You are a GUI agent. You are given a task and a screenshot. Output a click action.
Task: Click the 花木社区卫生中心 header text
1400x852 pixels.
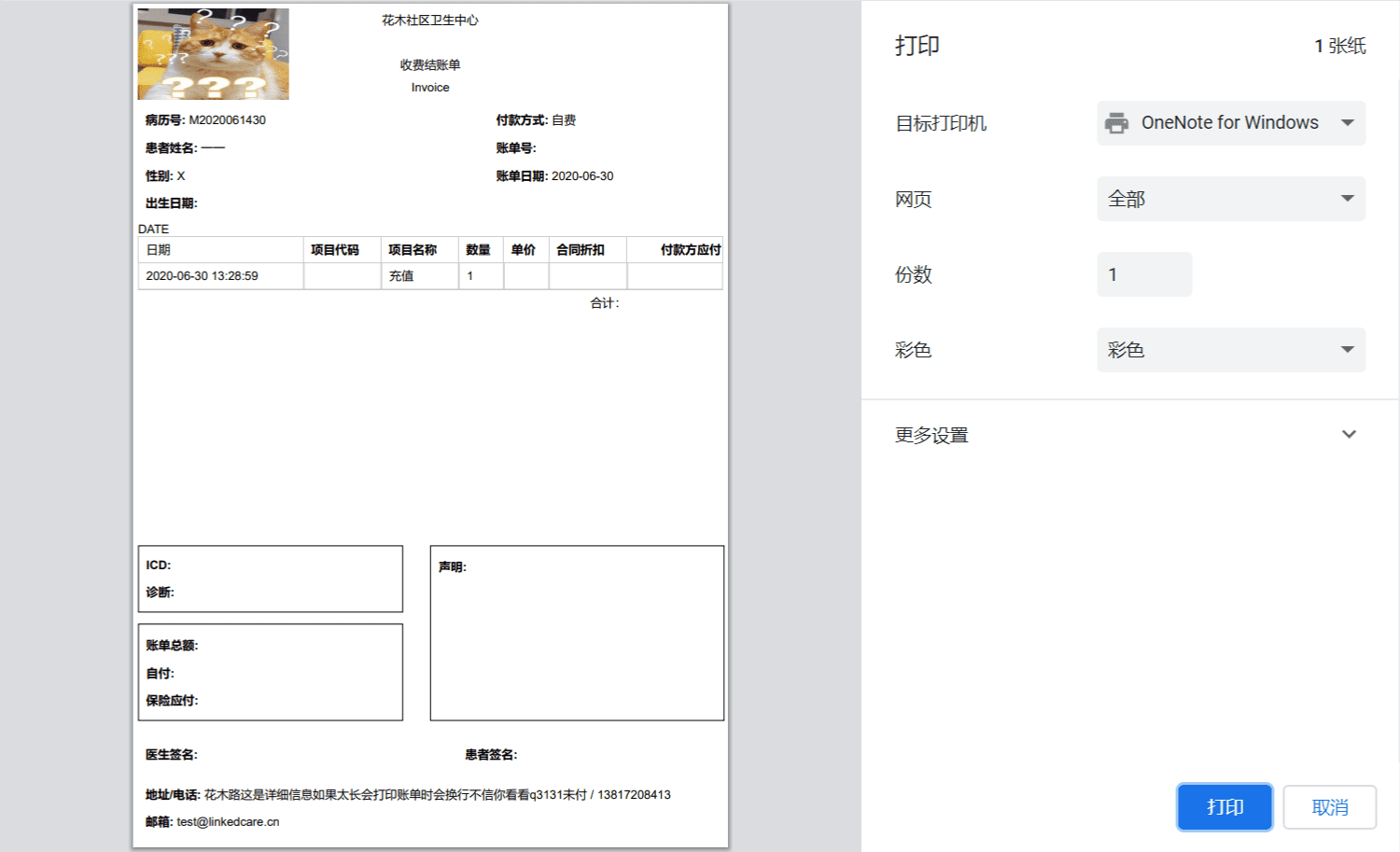(429, 21)
